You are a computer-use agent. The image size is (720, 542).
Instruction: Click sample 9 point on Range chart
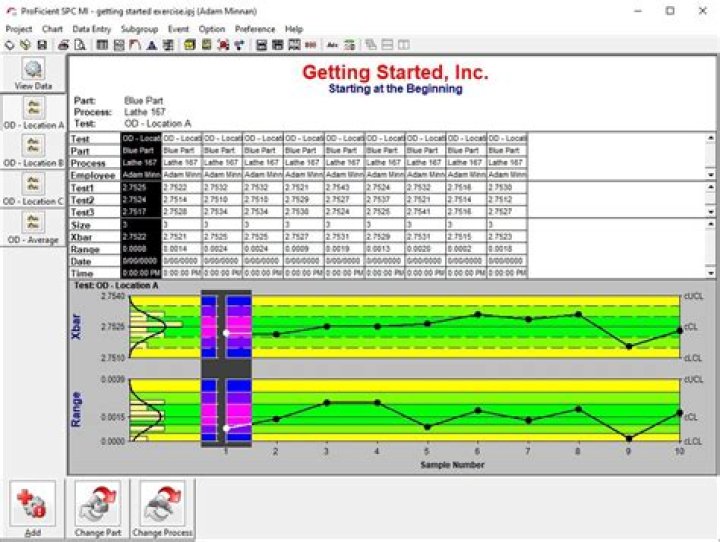(629, 439)
